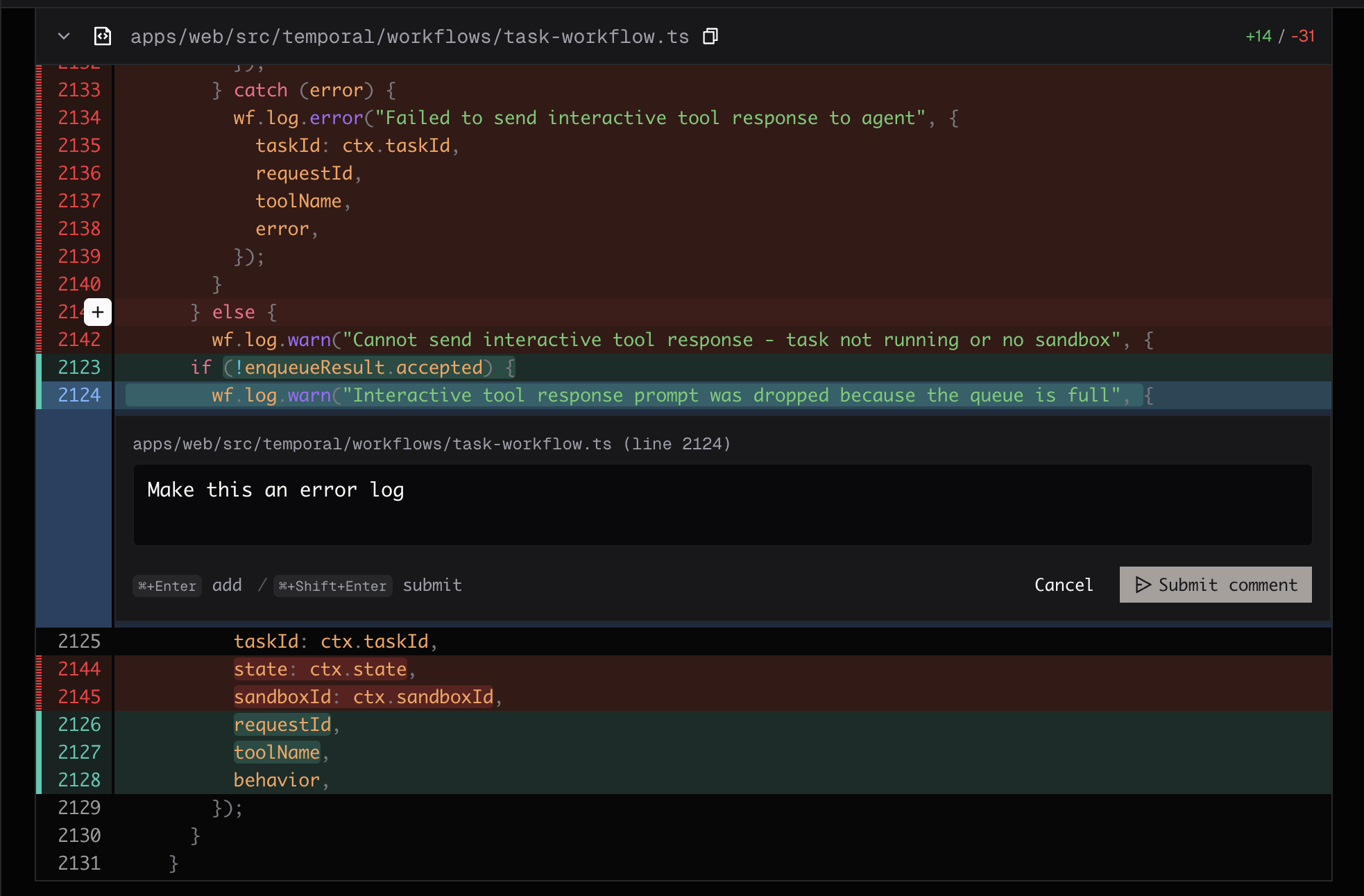Screen dimensions: 1364x896
Task: Click the comment header file path label
Action: coord(431,444)
